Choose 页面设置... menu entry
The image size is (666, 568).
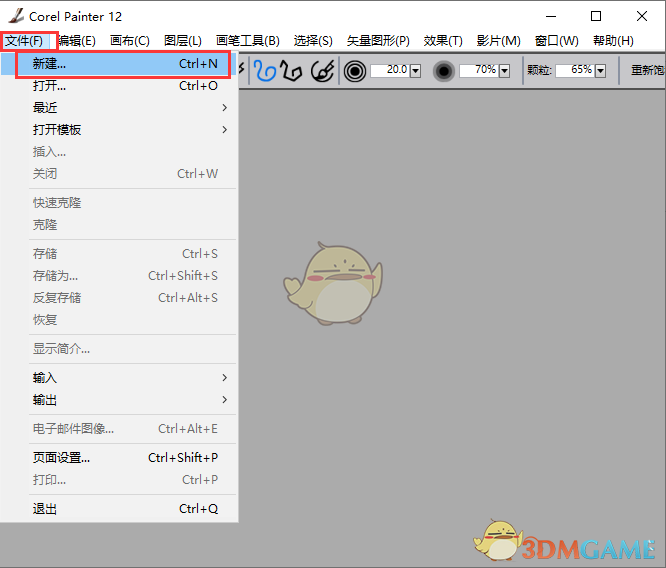[x=119, y=458]
